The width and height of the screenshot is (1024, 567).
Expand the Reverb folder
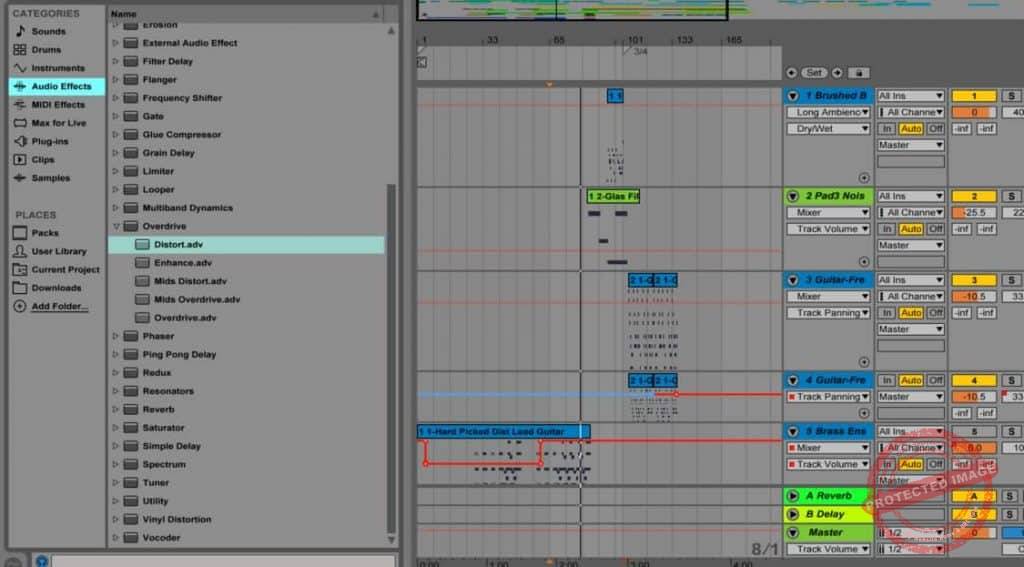116,409
